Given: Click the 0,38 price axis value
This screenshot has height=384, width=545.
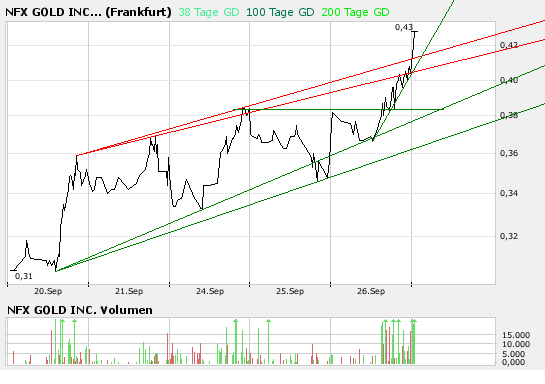Looking at the screenshot, I should tap(509, 115).
